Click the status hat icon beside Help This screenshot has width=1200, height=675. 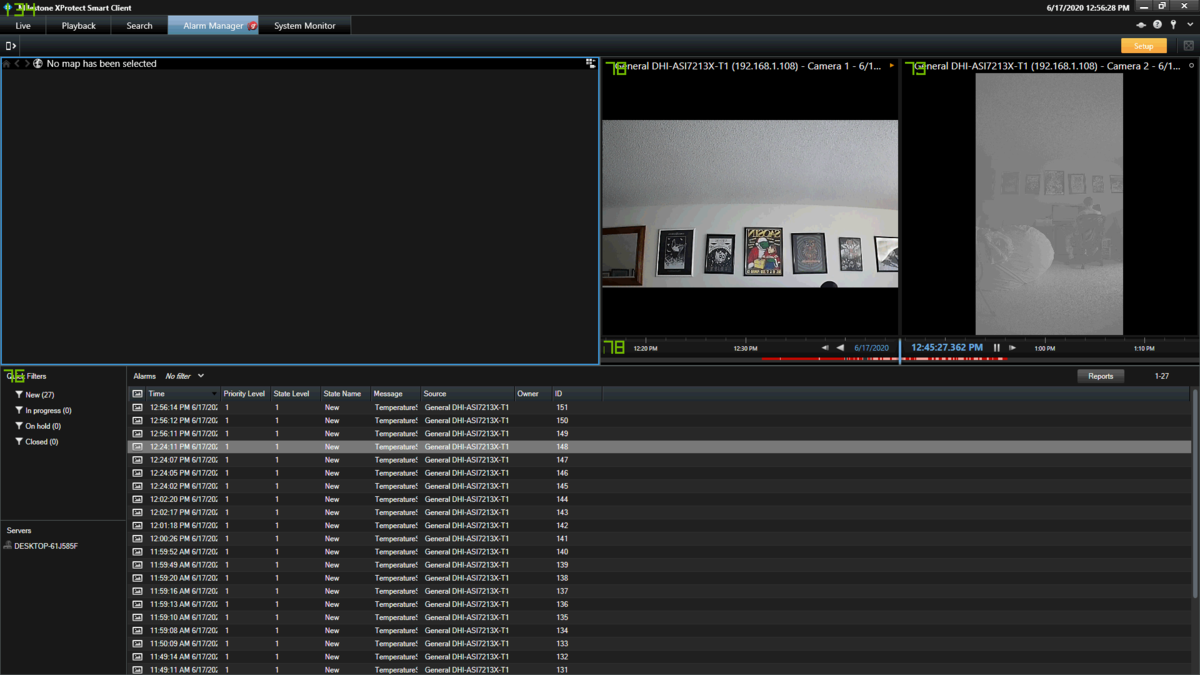point(1141,25)
